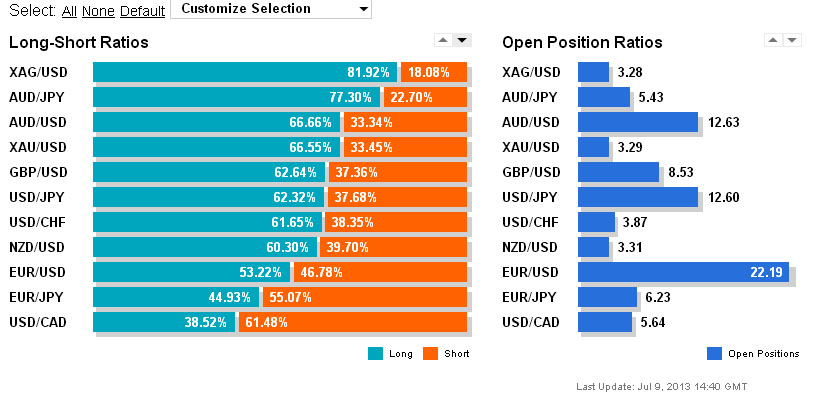Viewport: 814px width, 408px height.
Task: Click the EUR/USD open position bar
Action: click(x=683, y=272)
